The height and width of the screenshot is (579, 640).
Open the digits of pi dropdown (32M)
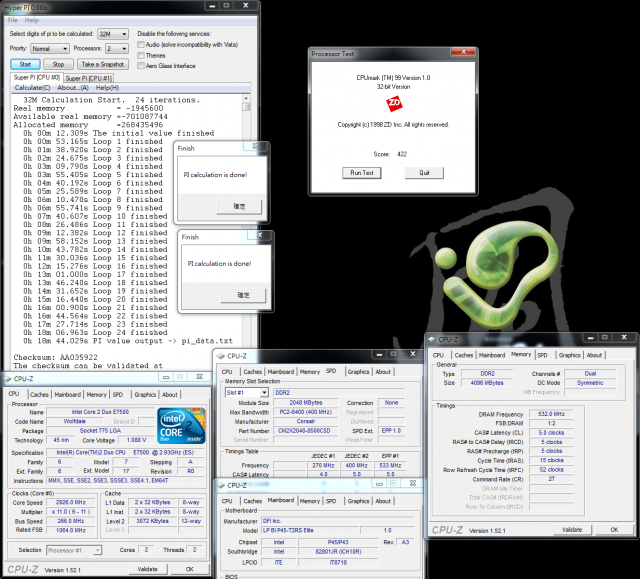(x=113, y=34)
